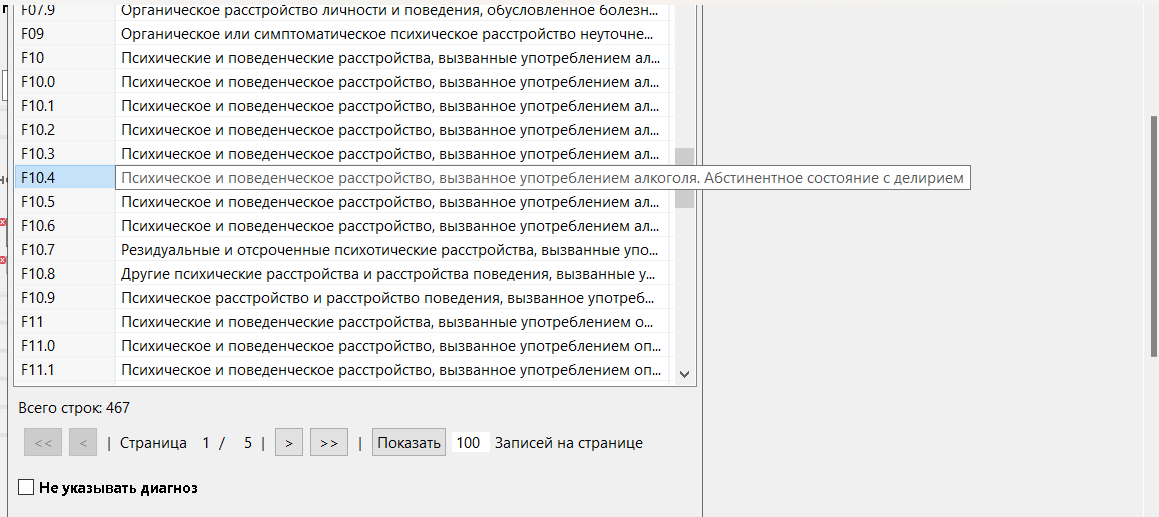Select the diagnosis code cell F11
Screen dimensions: 1159x517
65,322
